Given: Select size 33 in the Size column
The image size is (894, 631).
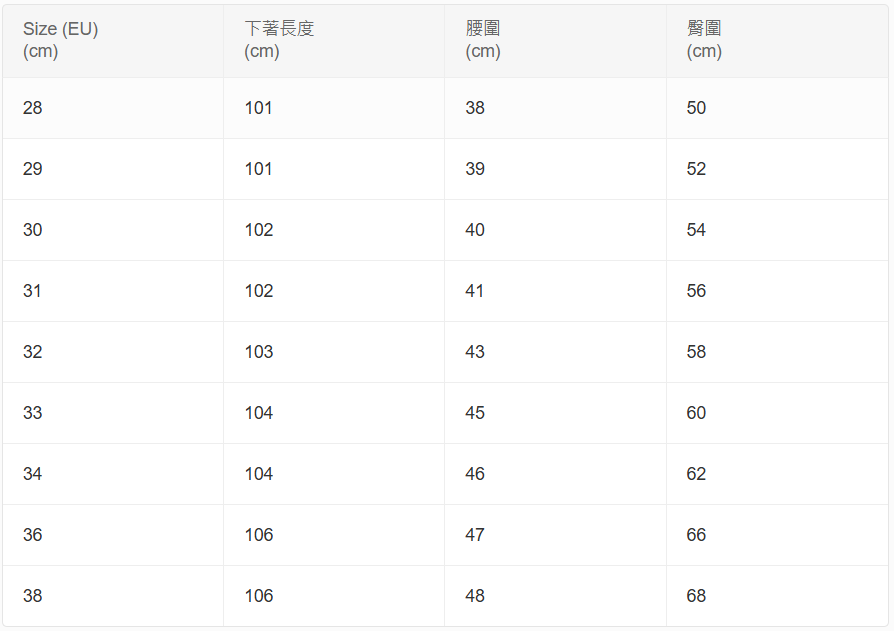Looking at the screenshot, I should tap(33, 413).
